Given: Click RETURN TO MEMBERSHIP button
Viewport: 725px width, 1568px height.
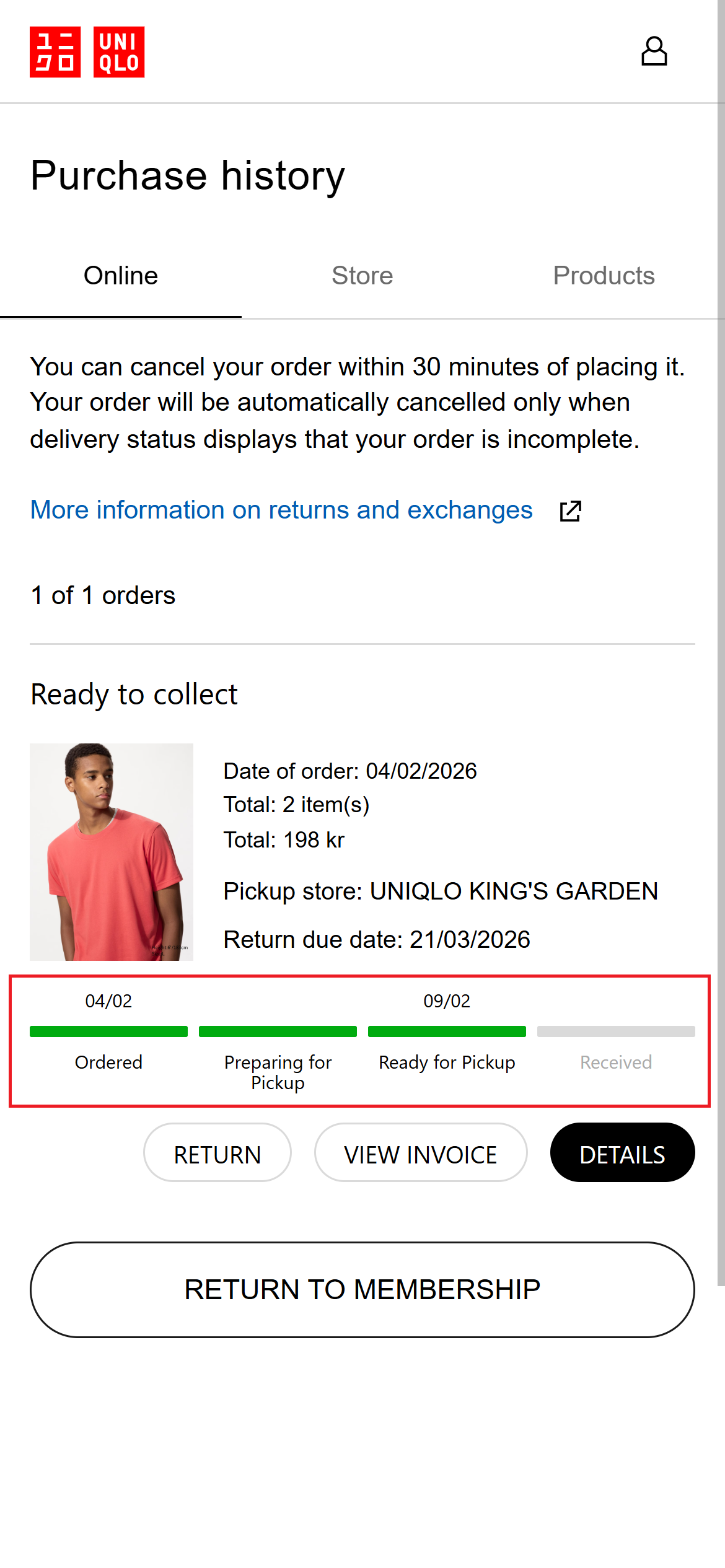Looking at the screenshot, I should (362, 1290).
